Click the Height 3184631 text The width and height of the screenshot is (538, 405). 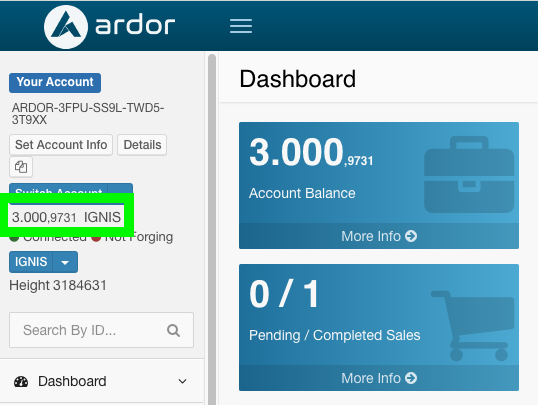click(58, 285)
